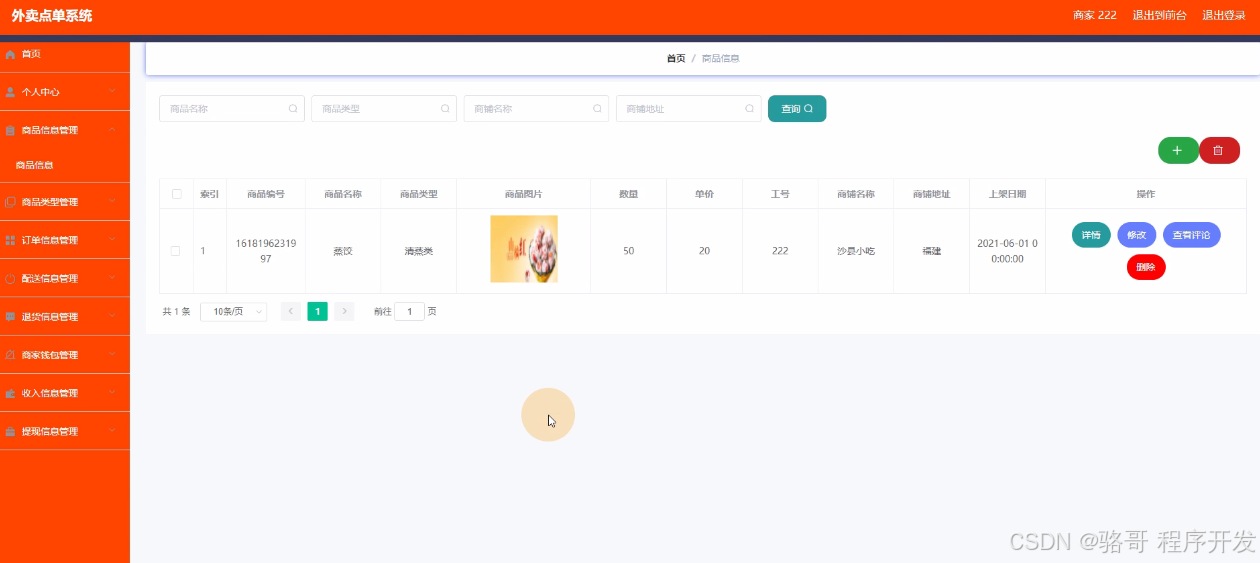Open the 蒸饺 product image thumbnail
1260x563 pixels.
tap(524, 249)
